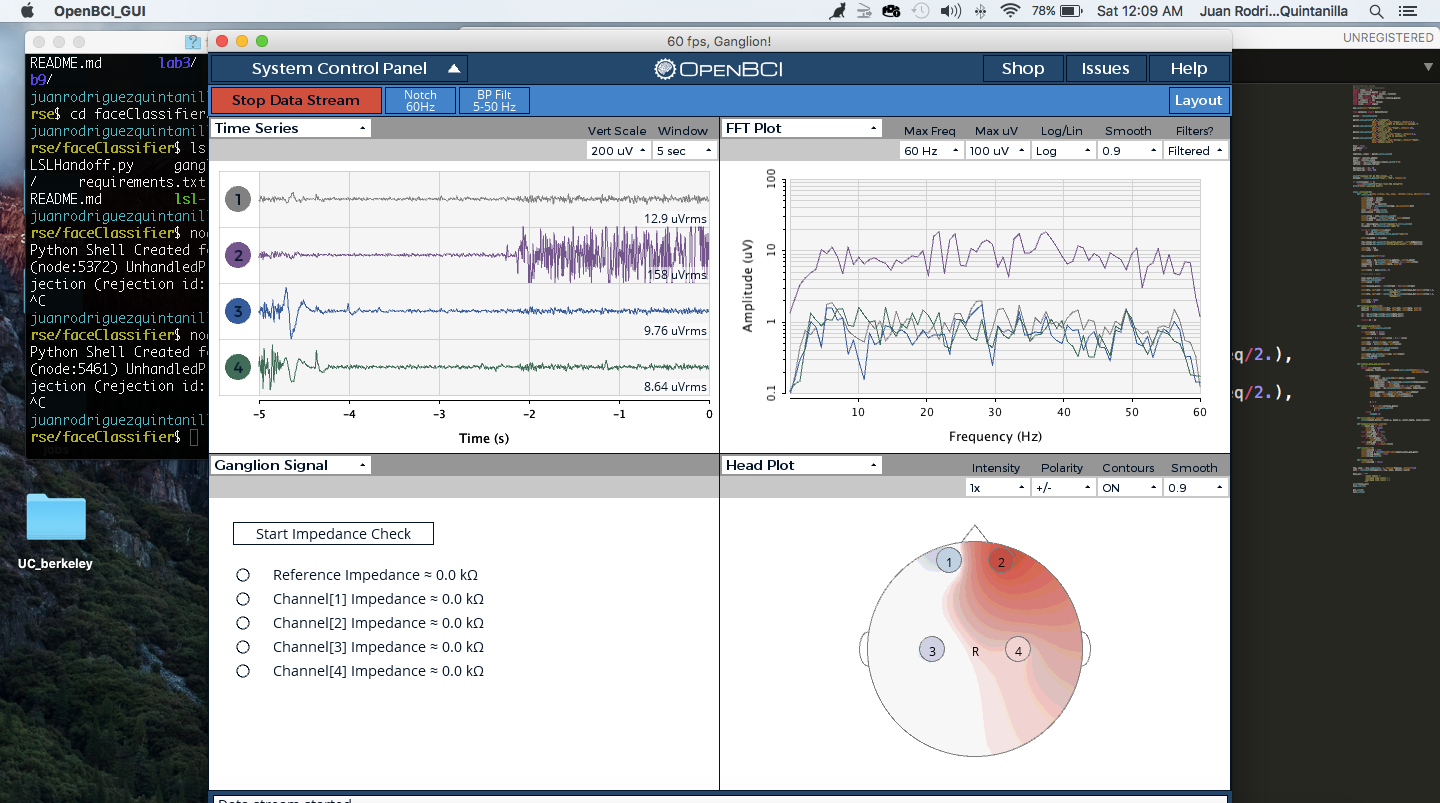Click channel 1 circle in Time Series
The height and width of the screenshot is (803, 1440).
(237, 200)
